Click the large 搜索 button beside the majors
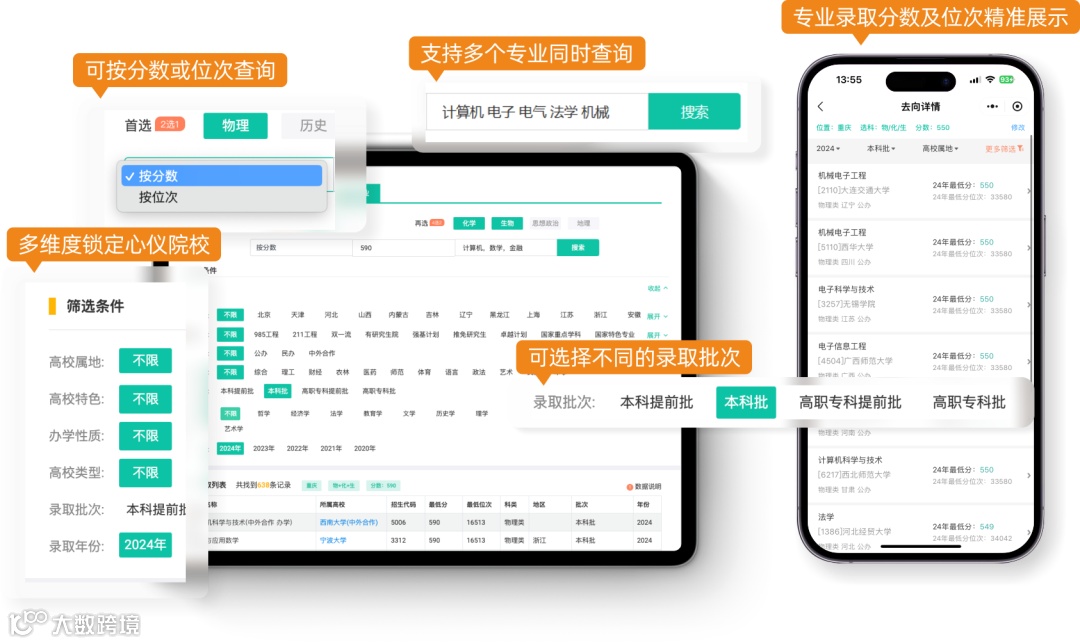 (694, 112)
